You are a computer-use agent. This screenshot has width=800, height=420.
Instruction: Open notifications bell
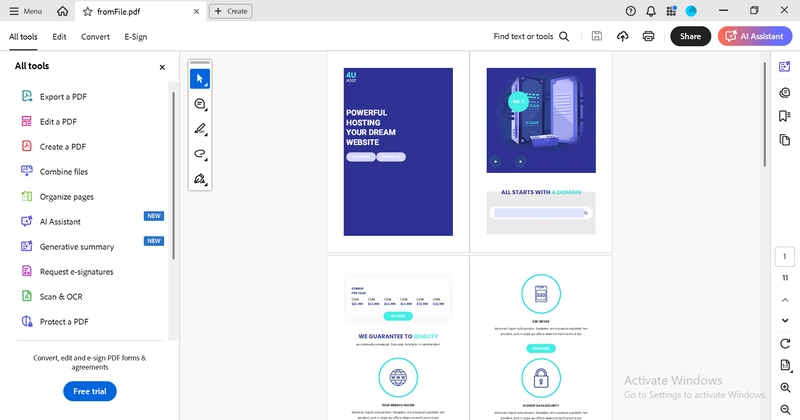tap(651, 11)
